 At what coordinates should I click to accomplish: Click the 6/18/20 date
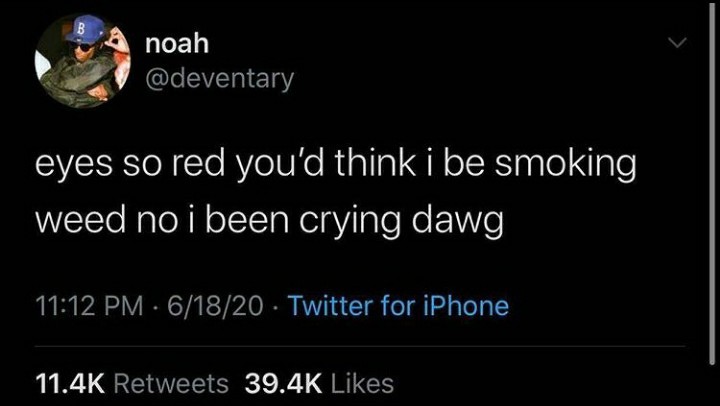coord(215,306)
